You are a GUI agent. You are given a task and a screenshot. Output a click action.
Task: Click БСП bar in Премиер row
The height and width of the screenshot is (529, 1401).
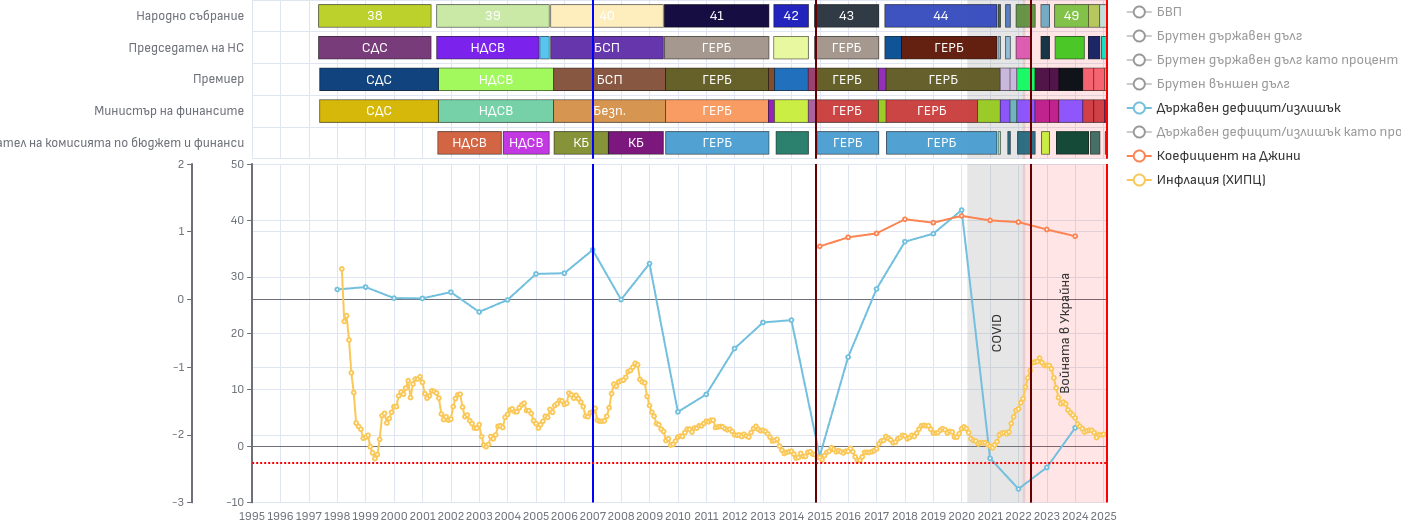pyautogui.click(x=610, y=80)
